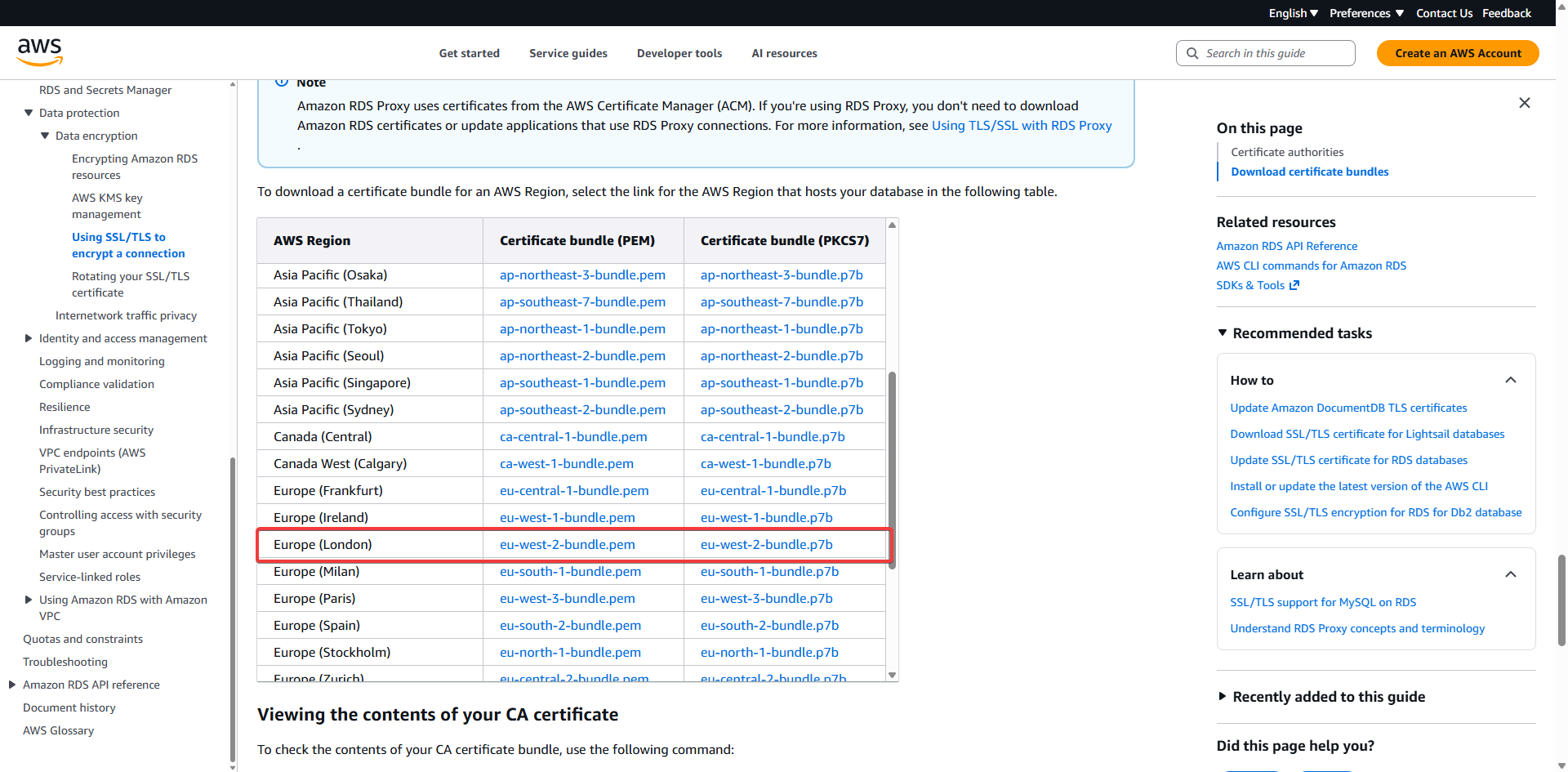The height and width of the screenshot is (772, 1568).
Task: Open Get started menu
Action: [x=470, y=53]
